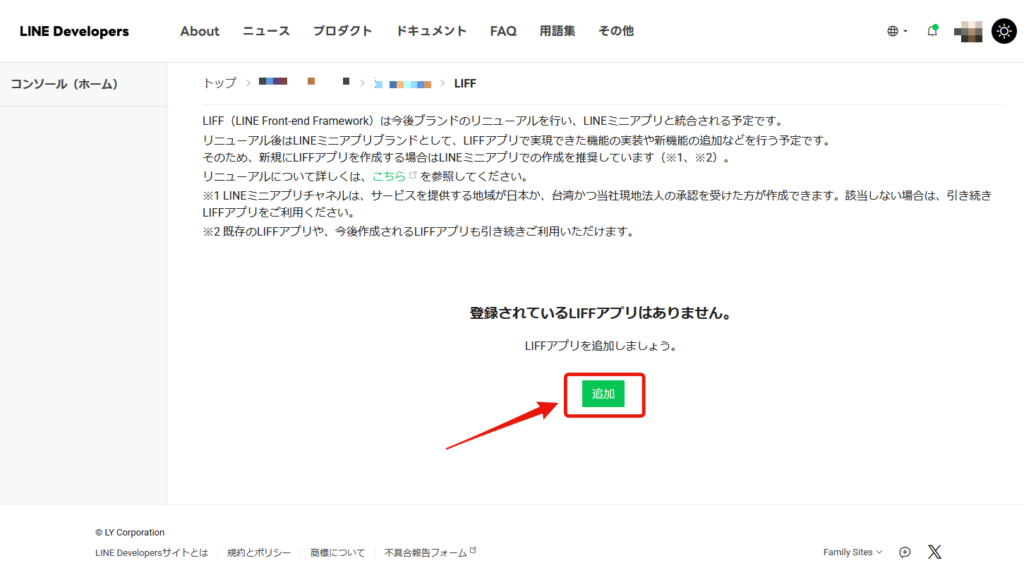This screenshot has width=1024, height=575.
Task: Click the 登録されているLIFFアプリはありません heading
Action: [600, 313]
